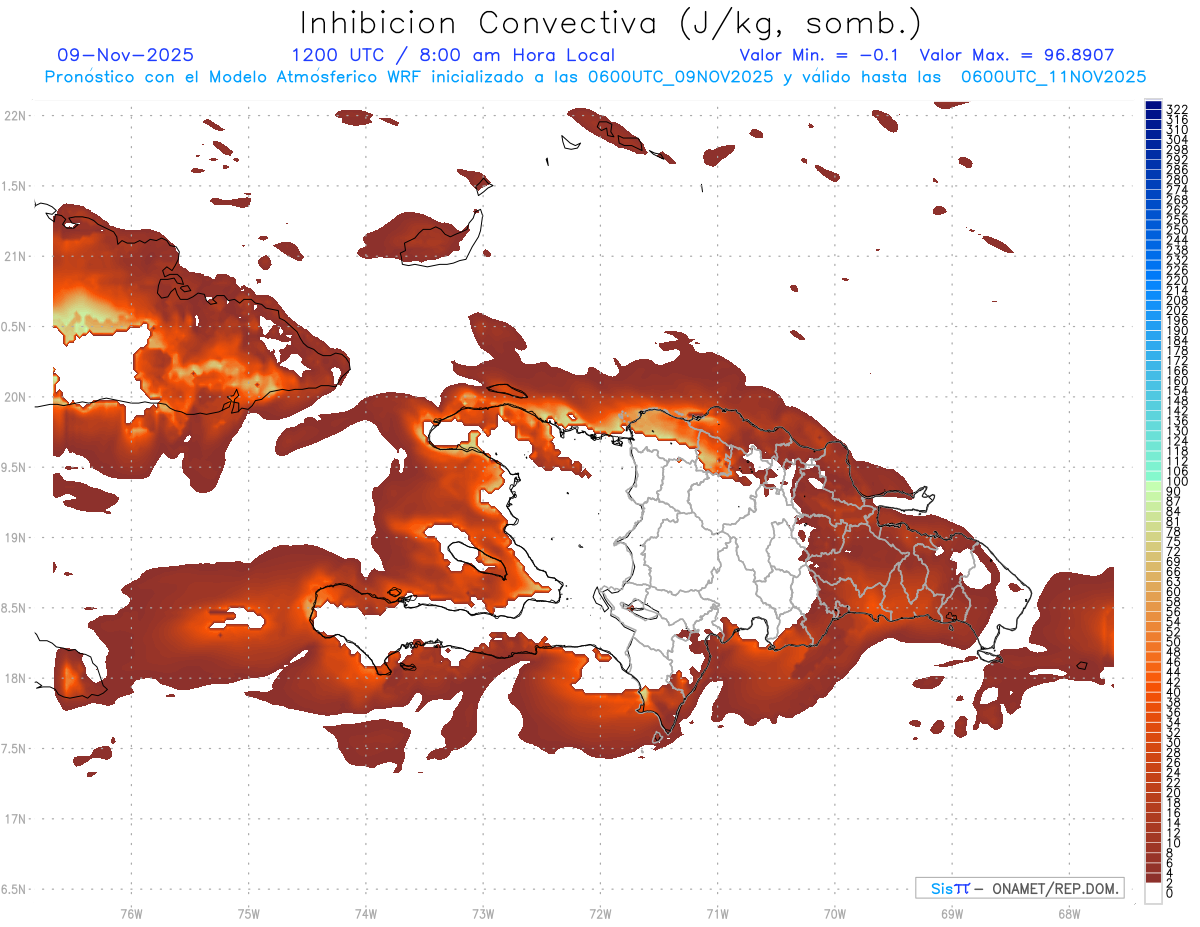This screenshot has width=1200, height=927.
Task: Click the 68W longitude label
Action: pyautogui.click(x=1069, y=913)
